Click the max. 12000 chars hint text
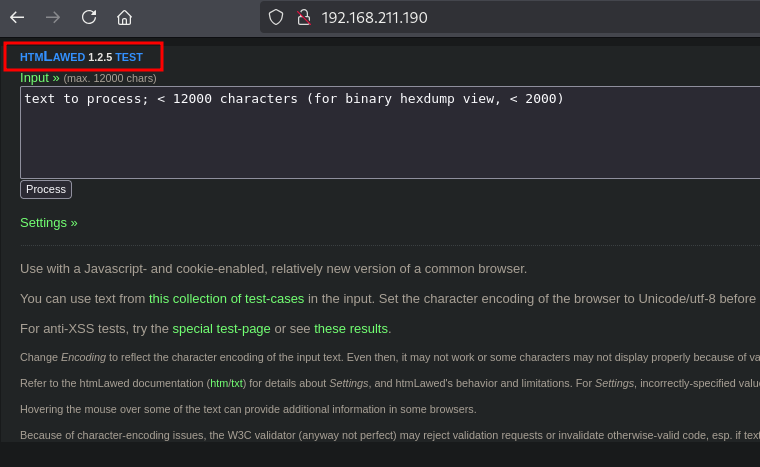This screenshot has height=467, width=760. (110, 78)
